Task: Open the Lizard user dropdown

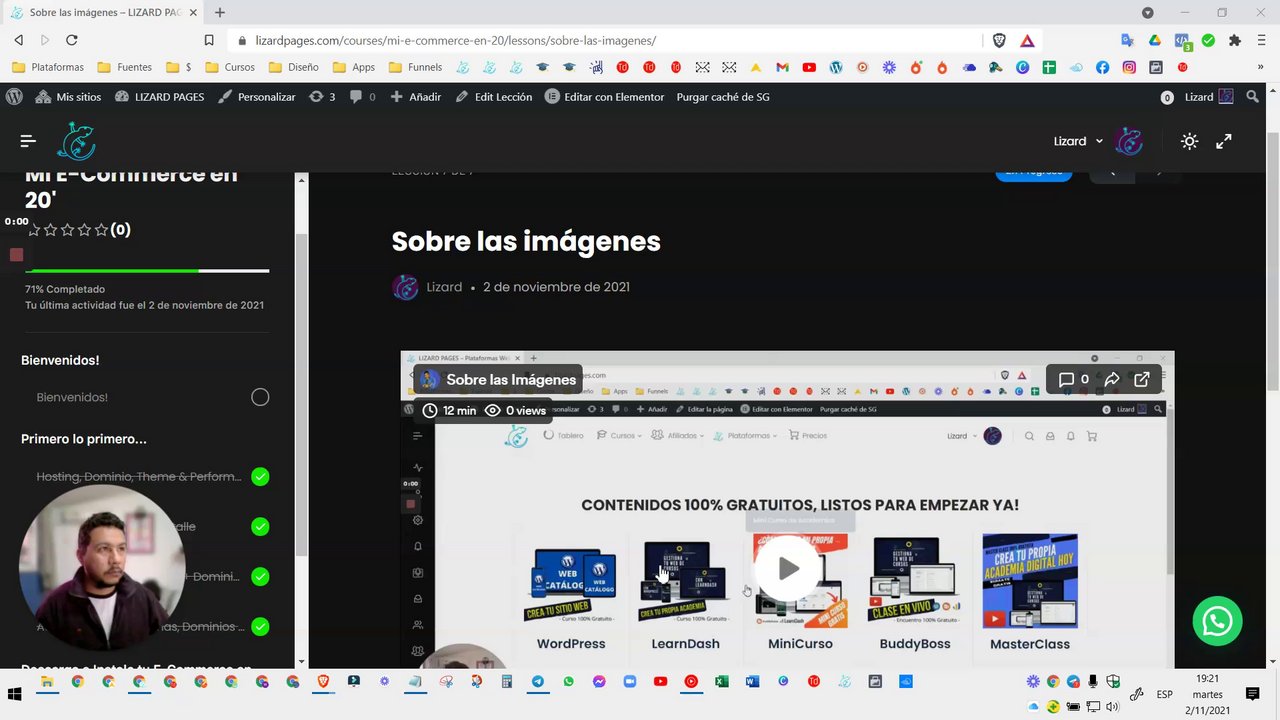Action: click(1078, 141)
